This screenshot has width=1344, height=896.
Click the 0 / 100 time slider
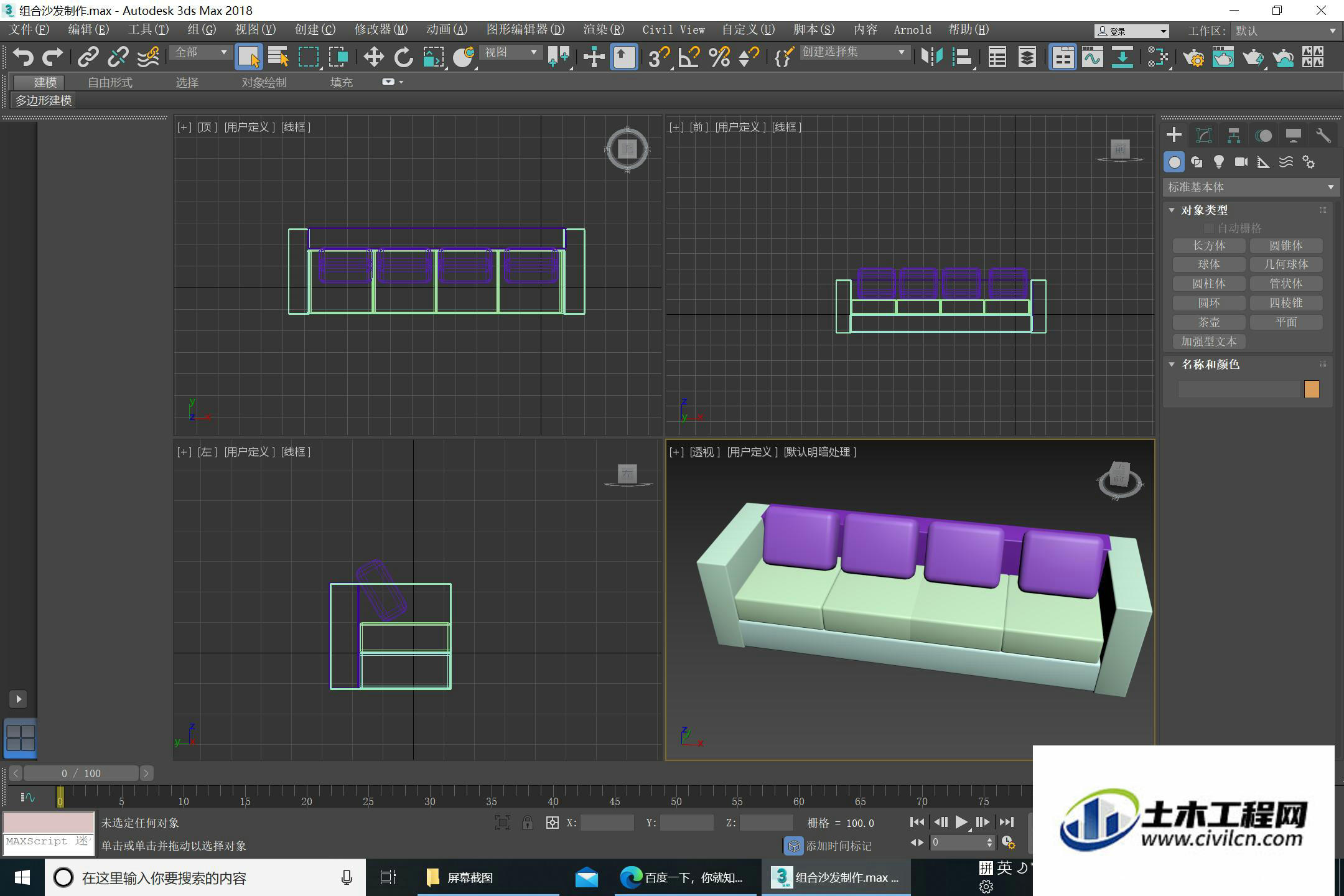pyautogui.click(x=81, y=773)
